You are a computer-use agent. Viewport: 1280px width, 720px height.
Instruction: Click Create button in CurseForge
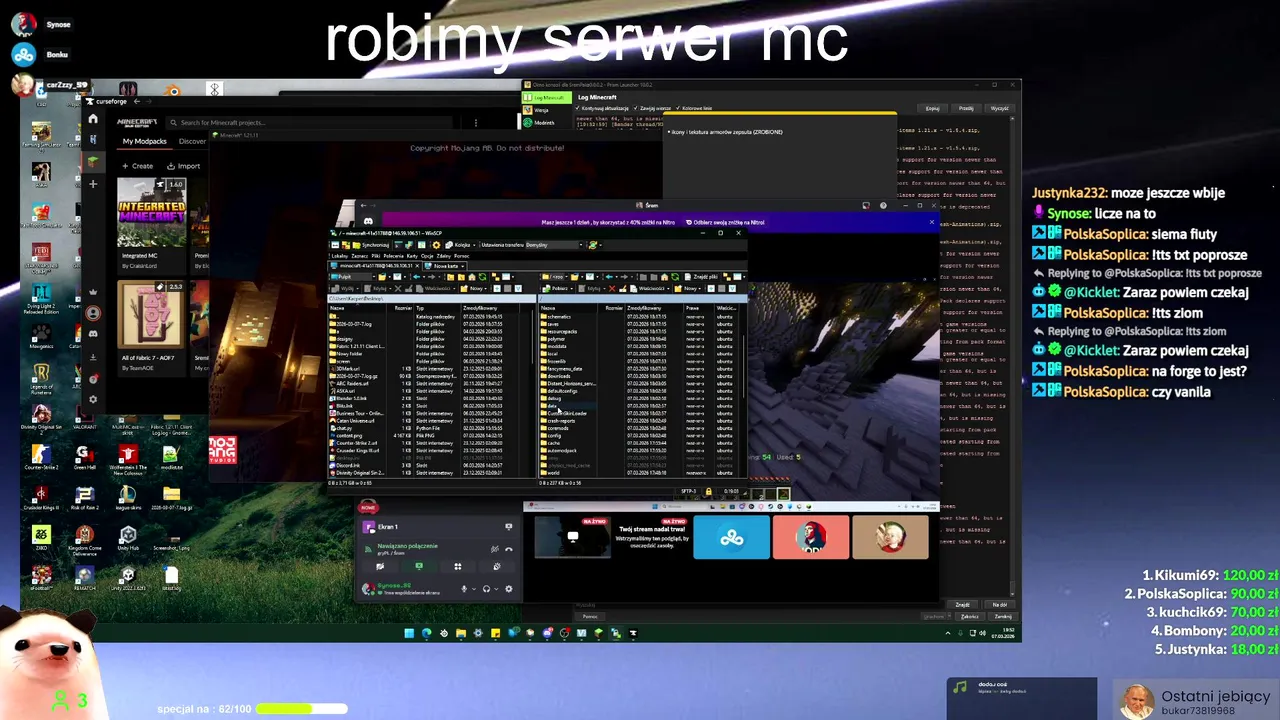137,166
